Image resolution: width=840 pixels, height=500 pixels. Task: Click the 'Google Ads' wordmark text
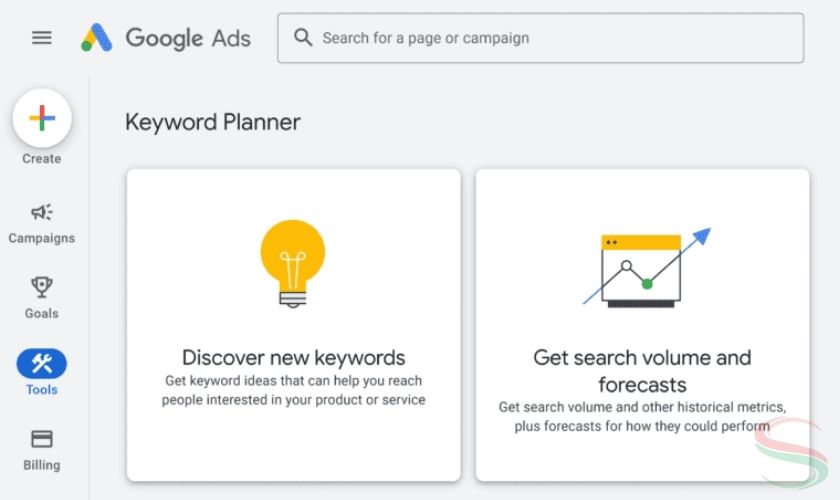(188, 38)
